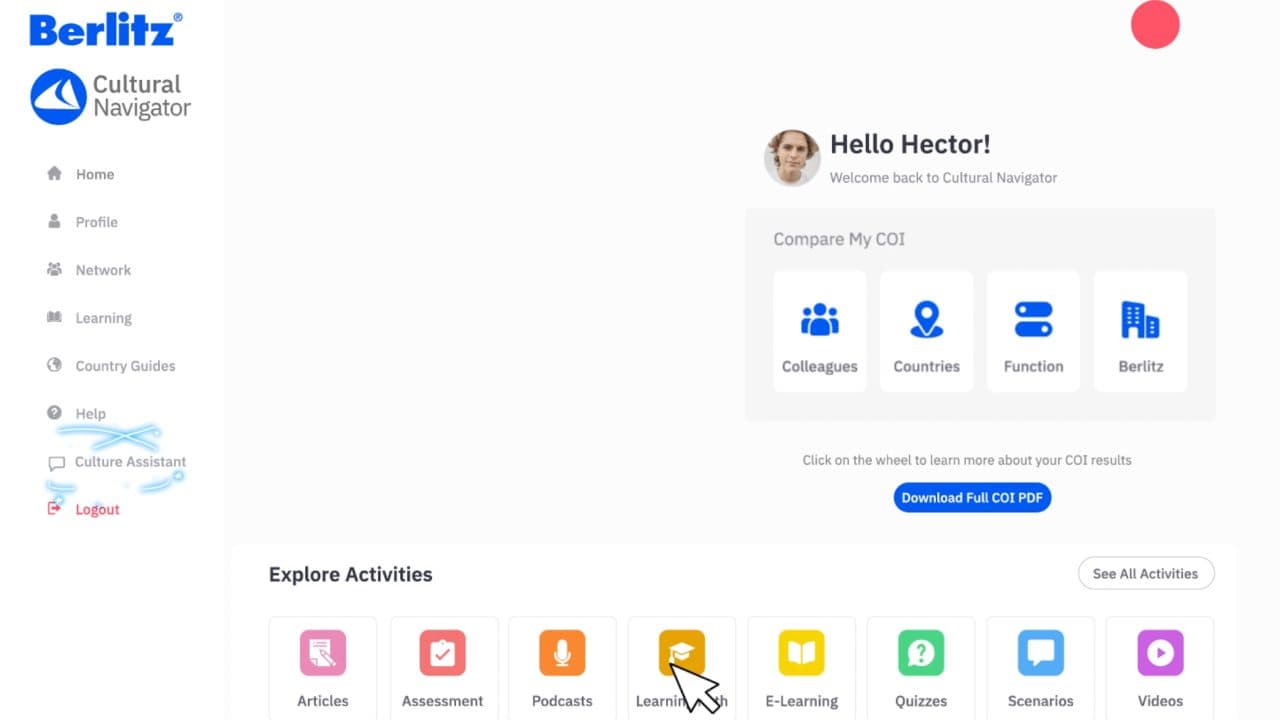Open the yellow E-Learning book activity

[x=802, y=668]
